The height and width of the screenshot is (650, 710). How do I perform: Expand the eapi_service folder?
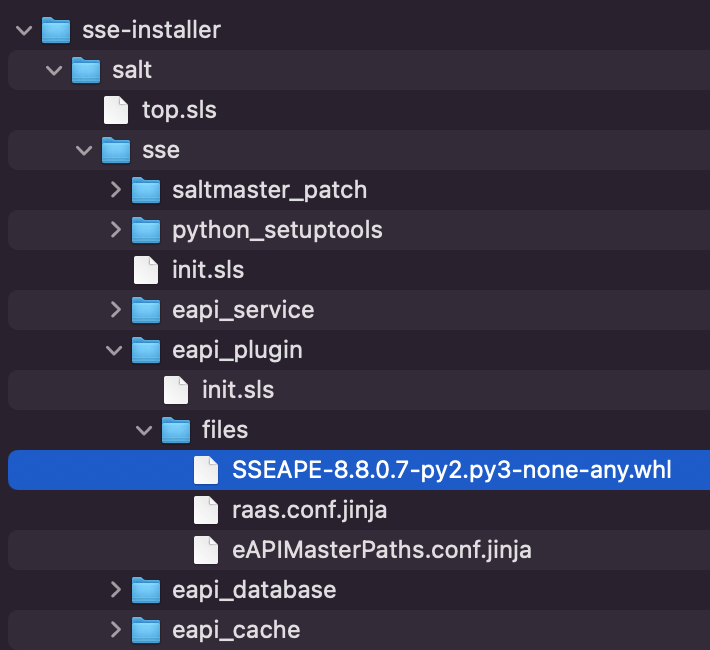point(115,310)
